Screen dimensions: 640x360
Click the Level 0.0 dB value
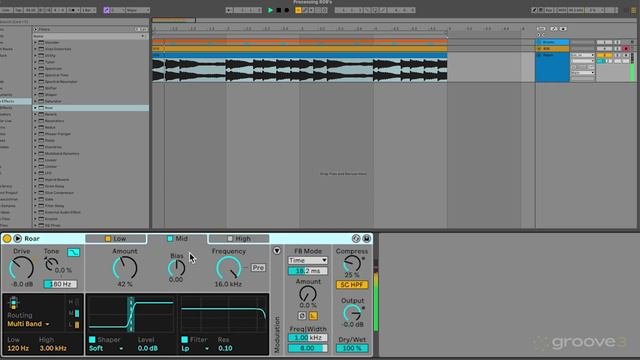(x=148, y=348)
